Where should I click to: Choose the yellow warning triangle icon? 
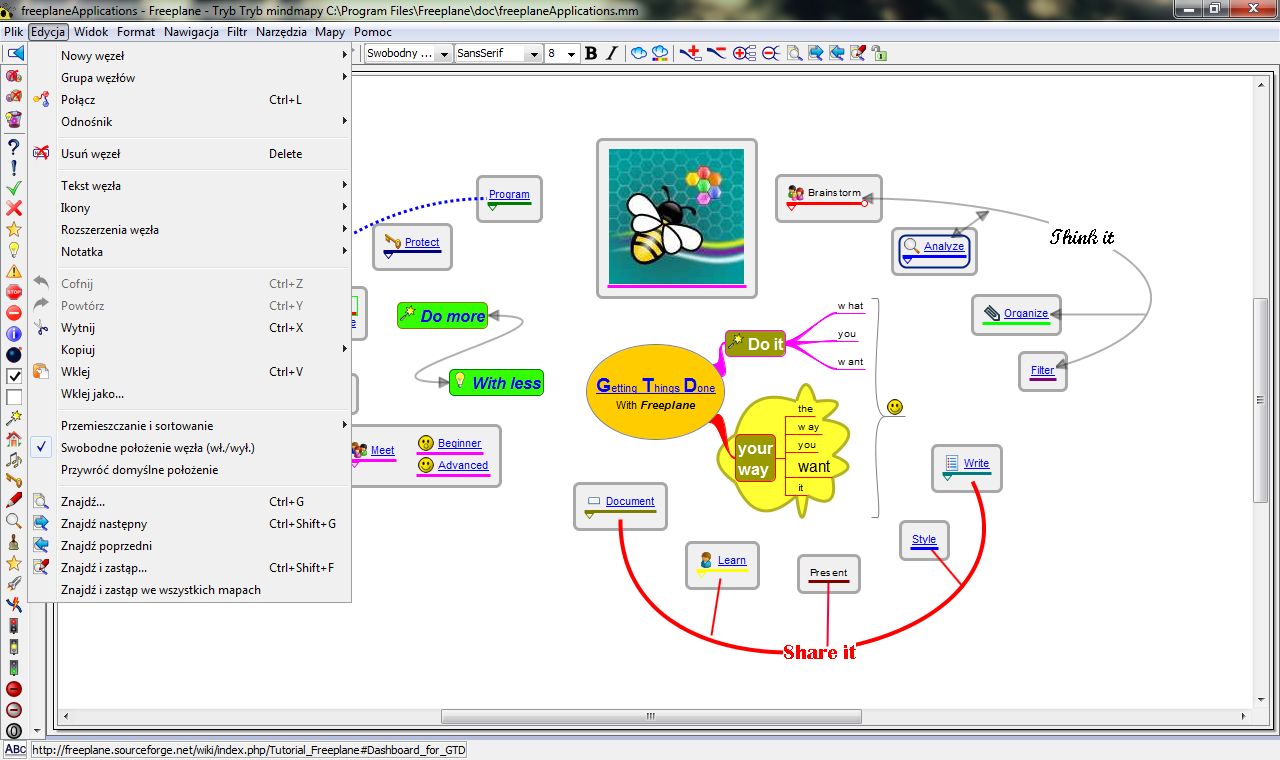(14, 271)
